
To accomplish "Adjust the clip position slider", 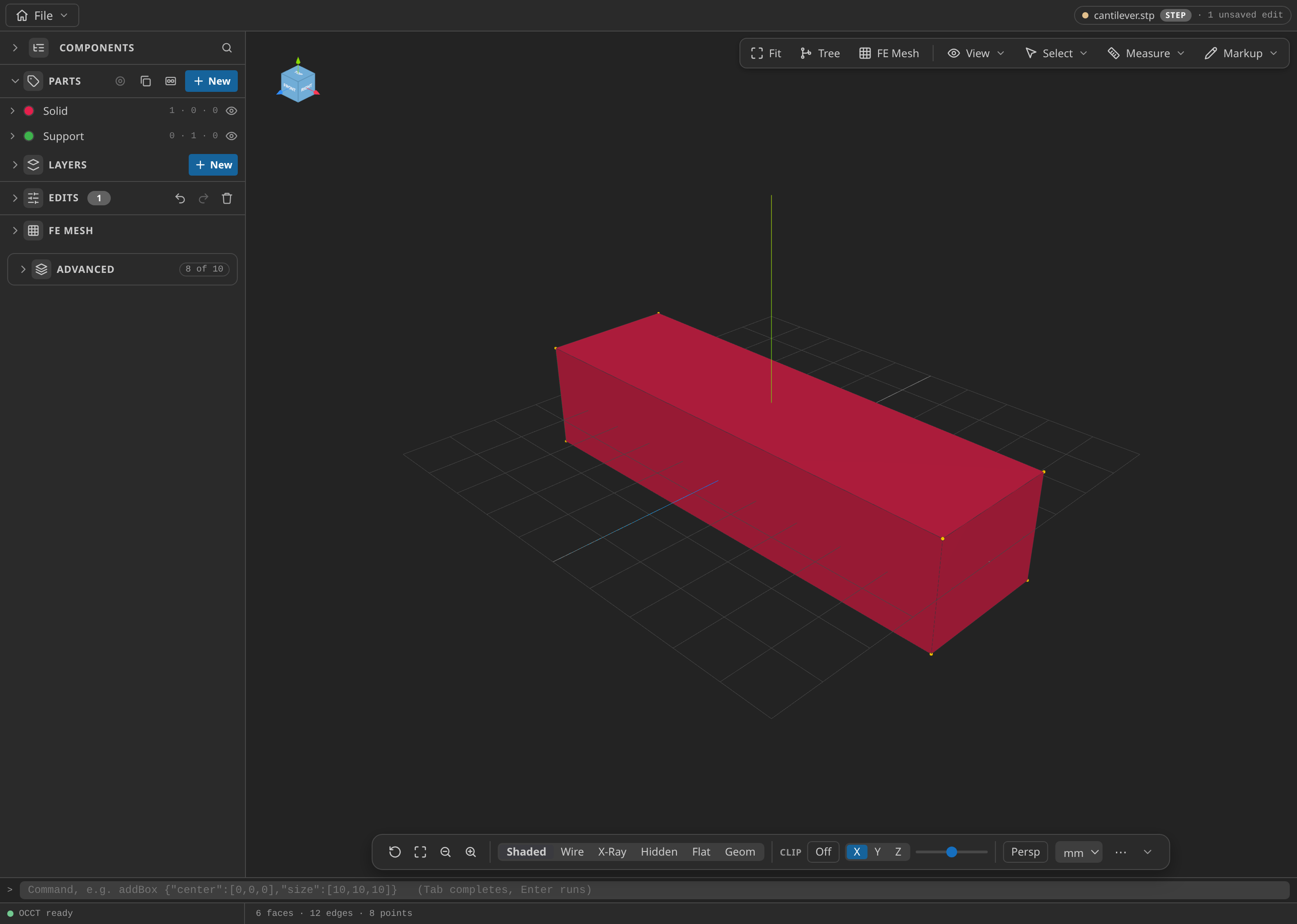I will 951,852.
